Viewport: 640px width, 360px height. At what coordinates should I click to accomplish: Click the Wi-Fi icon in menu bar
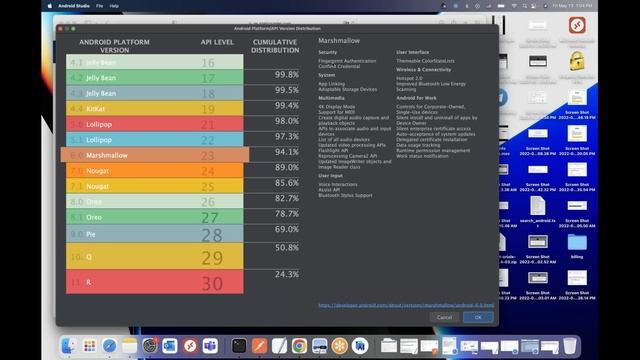point(514,6)
